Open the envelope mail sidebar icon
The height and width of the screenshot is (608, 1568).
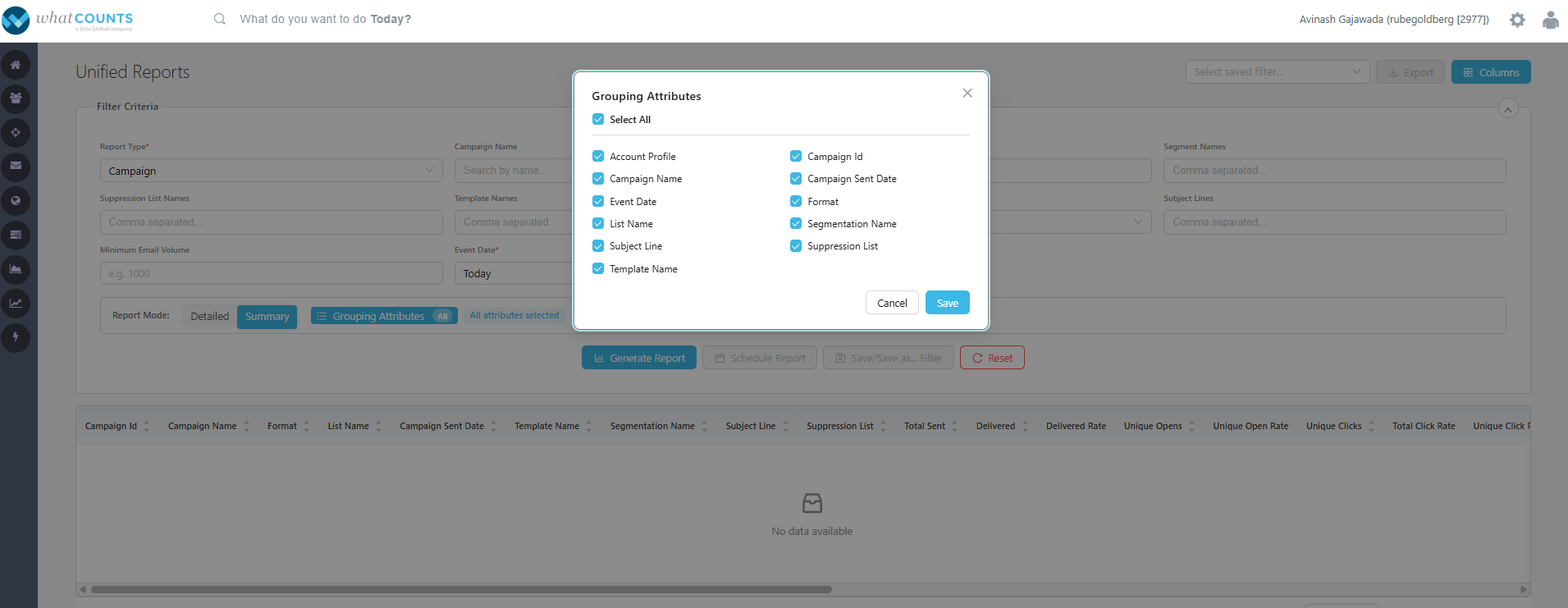tap(16, 167)
